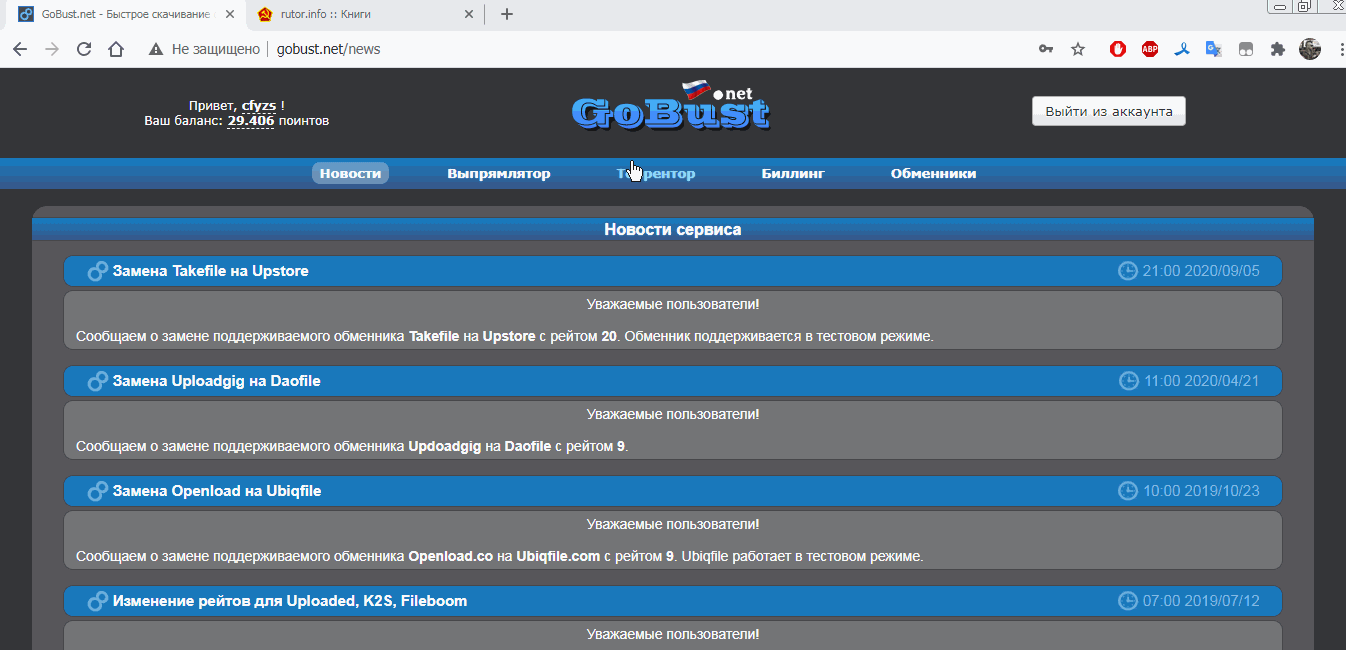Open the browser home page

click(x=116, y=49)
